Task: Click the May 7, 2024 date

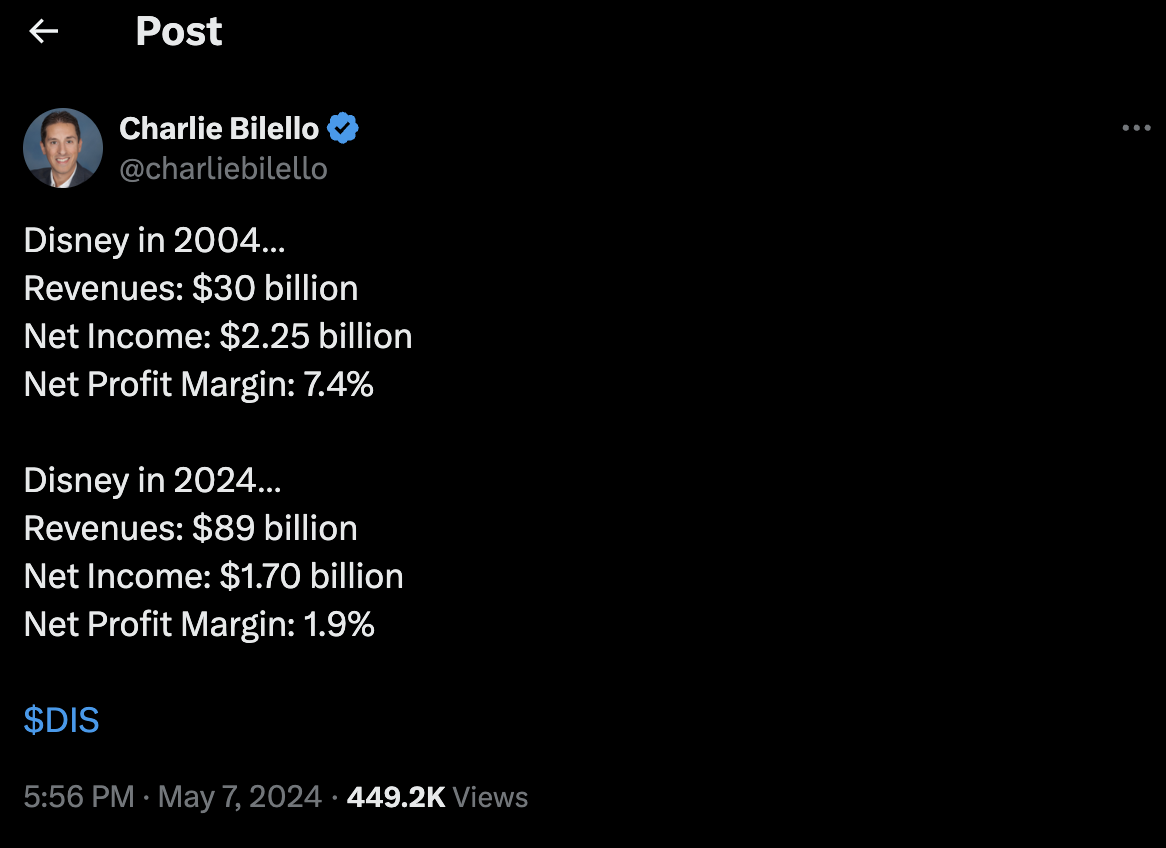Action: pos(240,797)
